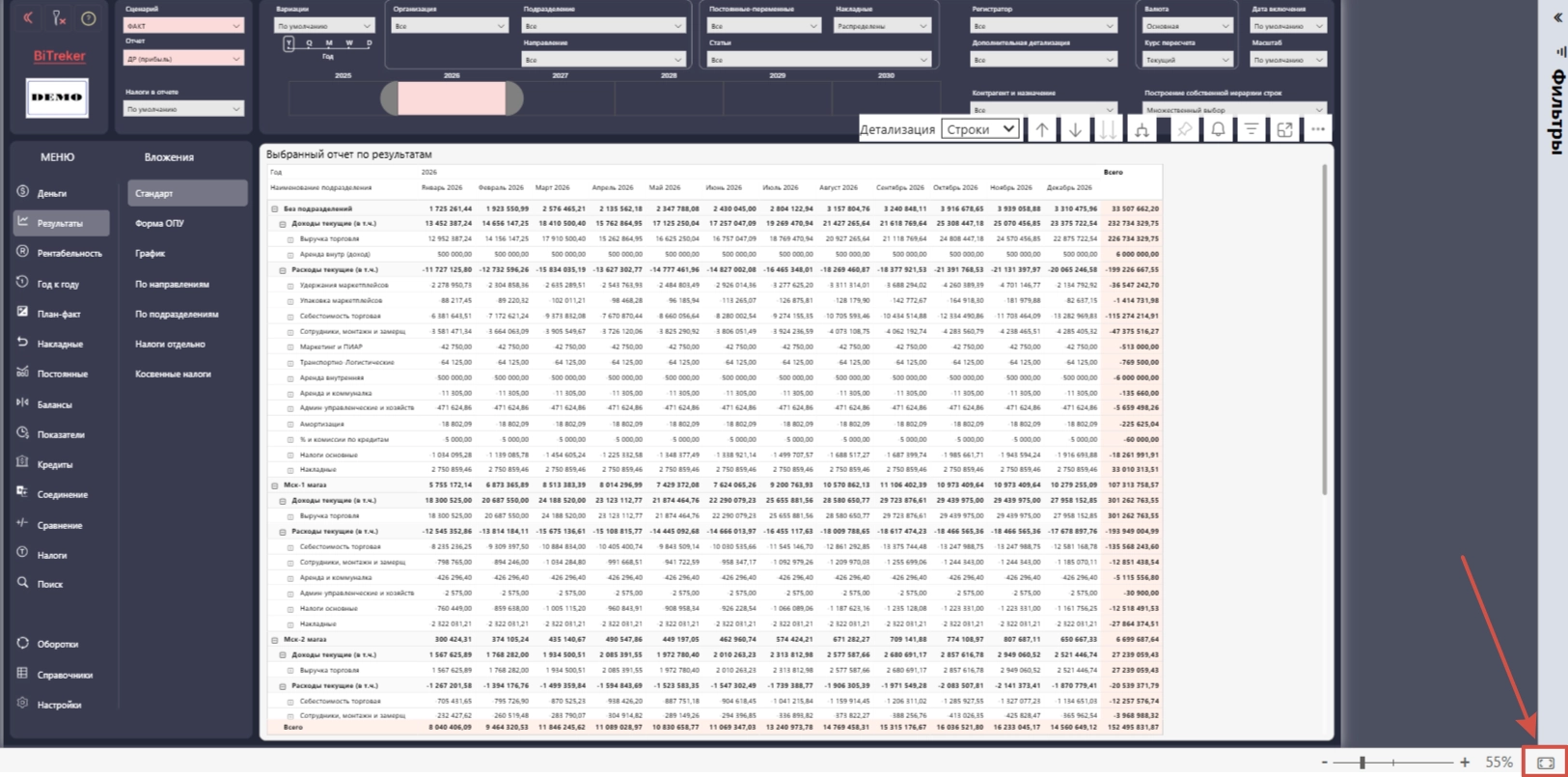Open the 'Валюта' dropdown showing Основная
The width and height of the screenshot is (1568, 777).
(1188, 26)
